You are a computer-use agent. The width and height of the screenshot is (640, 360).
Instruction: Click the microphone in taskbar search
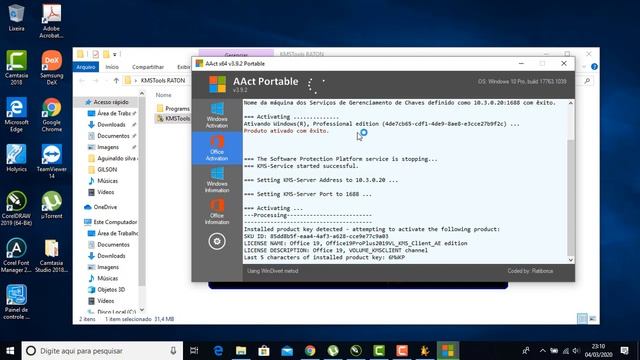173,351
